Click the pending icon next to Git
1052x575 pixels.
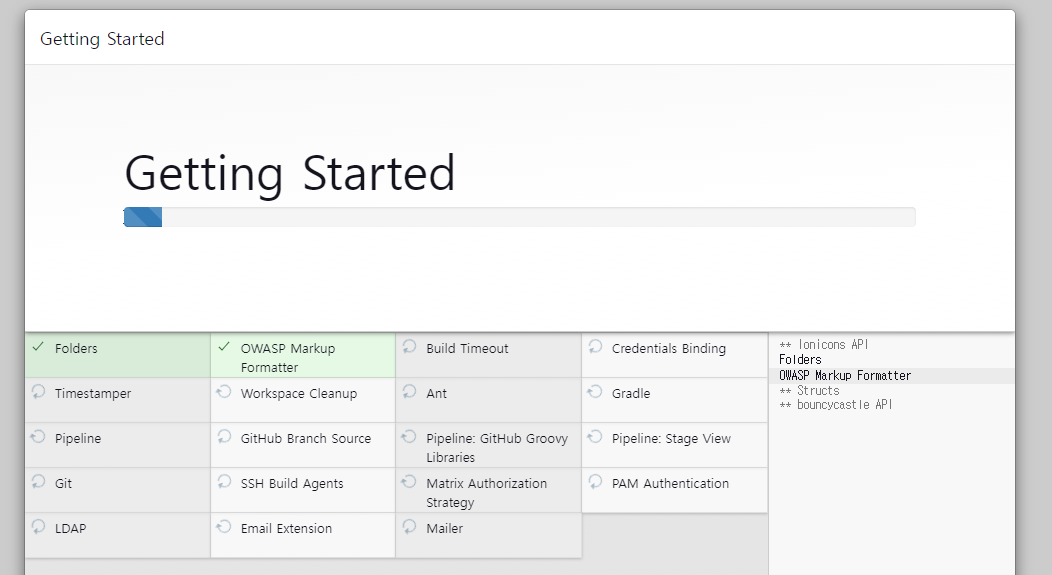click(38, 482)
